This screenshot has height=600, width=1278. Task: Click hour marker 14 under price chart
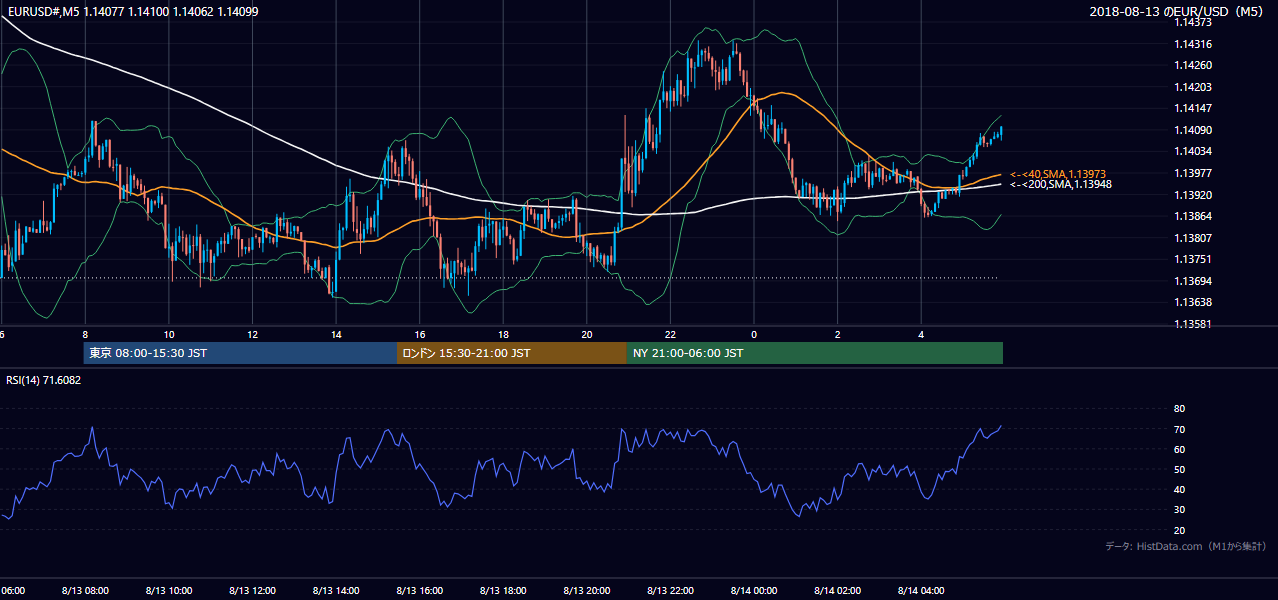click(x=336, y=335)
